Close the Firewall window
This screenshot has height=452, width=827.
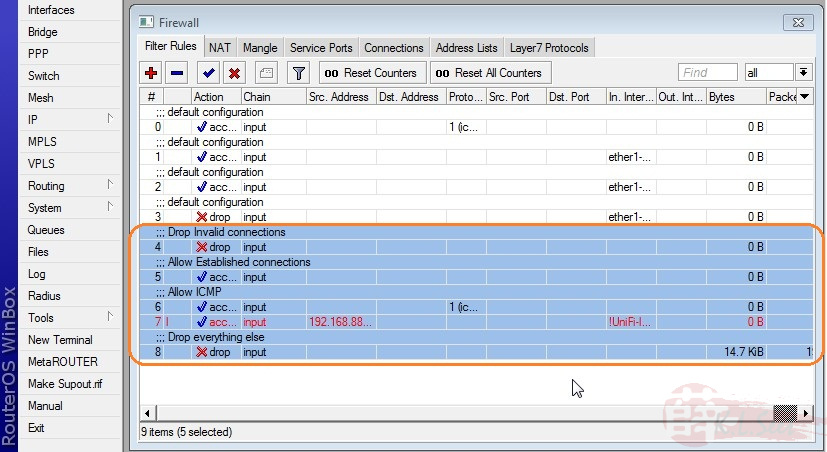pos(798,22)
